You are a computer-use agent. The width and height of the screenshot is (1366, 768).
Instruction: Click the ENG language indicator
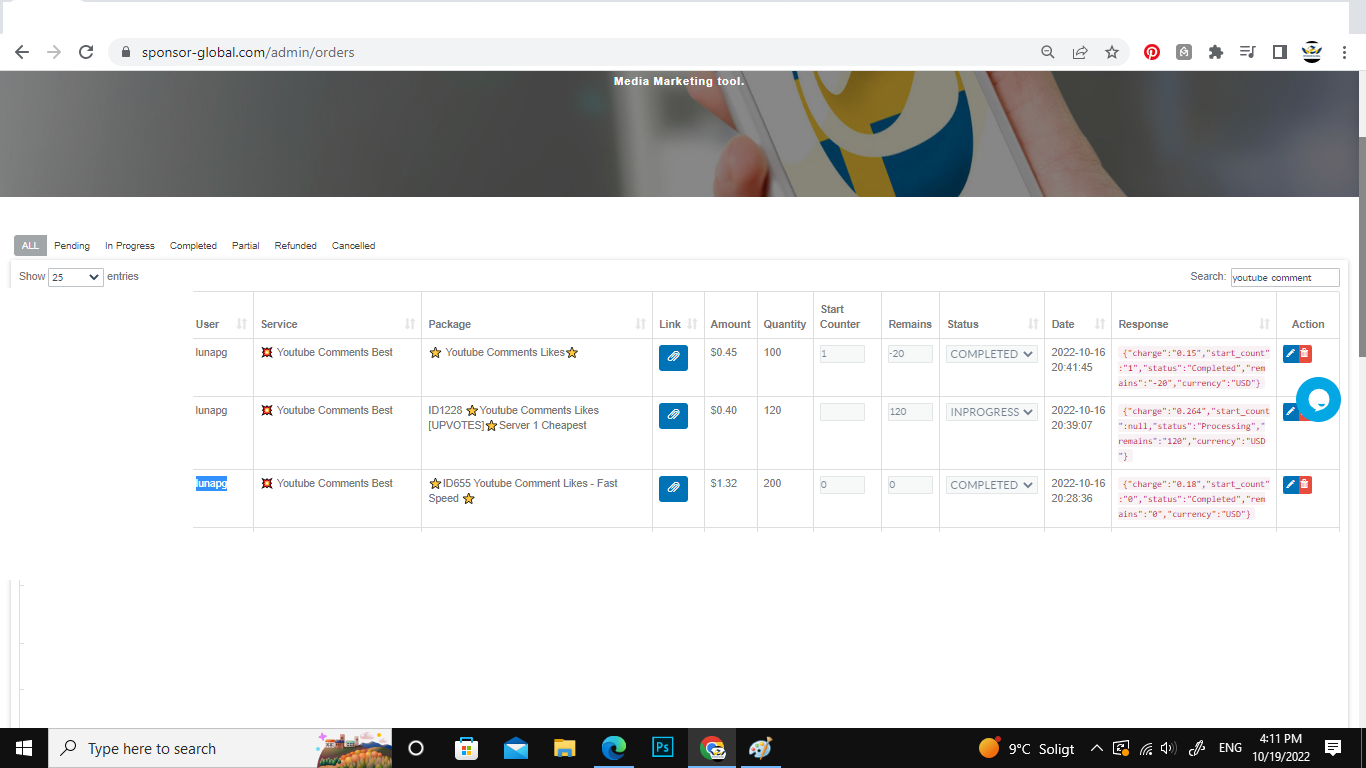pos(1230,748)
